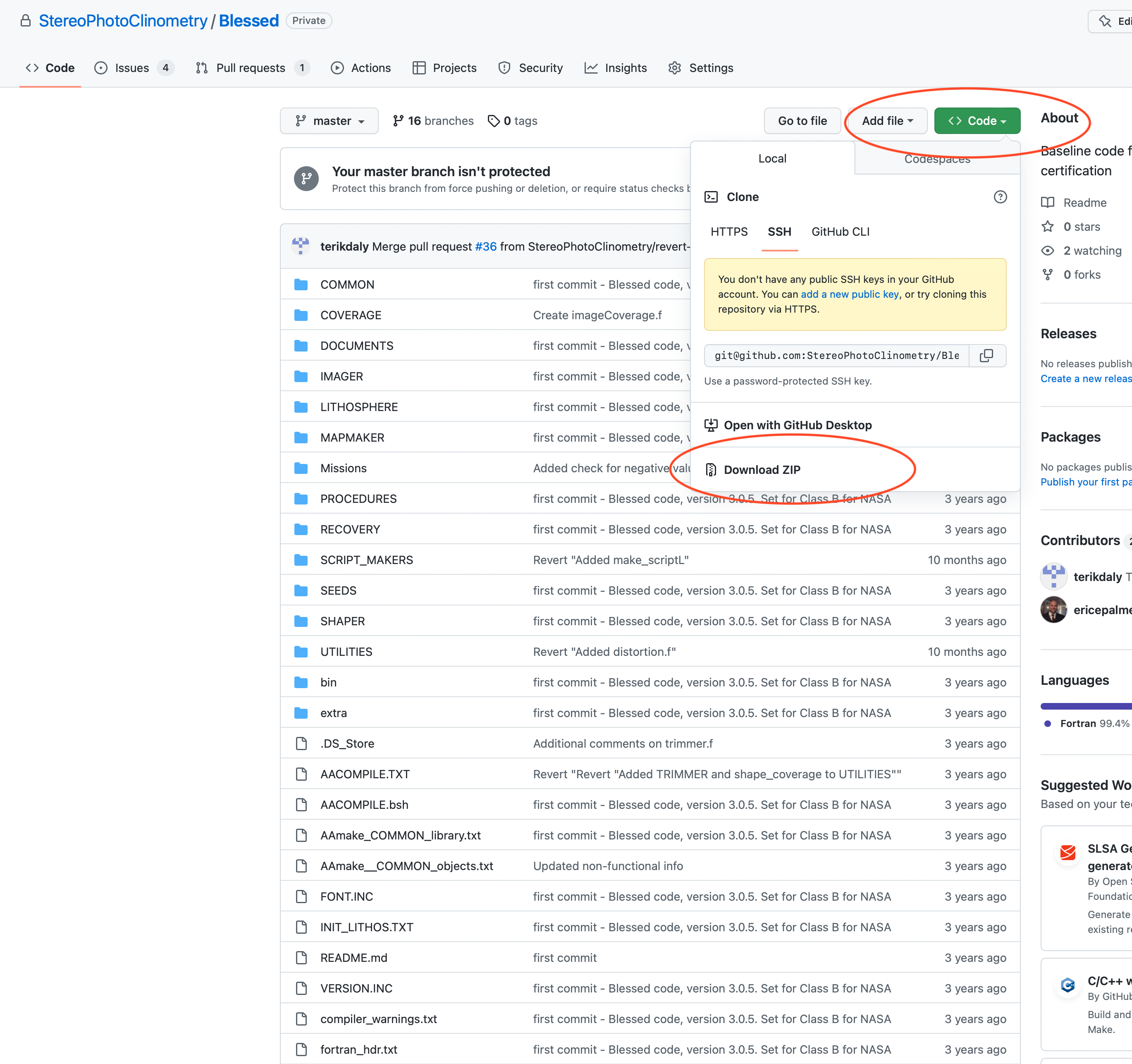This screenshot has height=1064, width=1132.
Task: Click the forks icon in About
Action: (x=1047, y=275)
